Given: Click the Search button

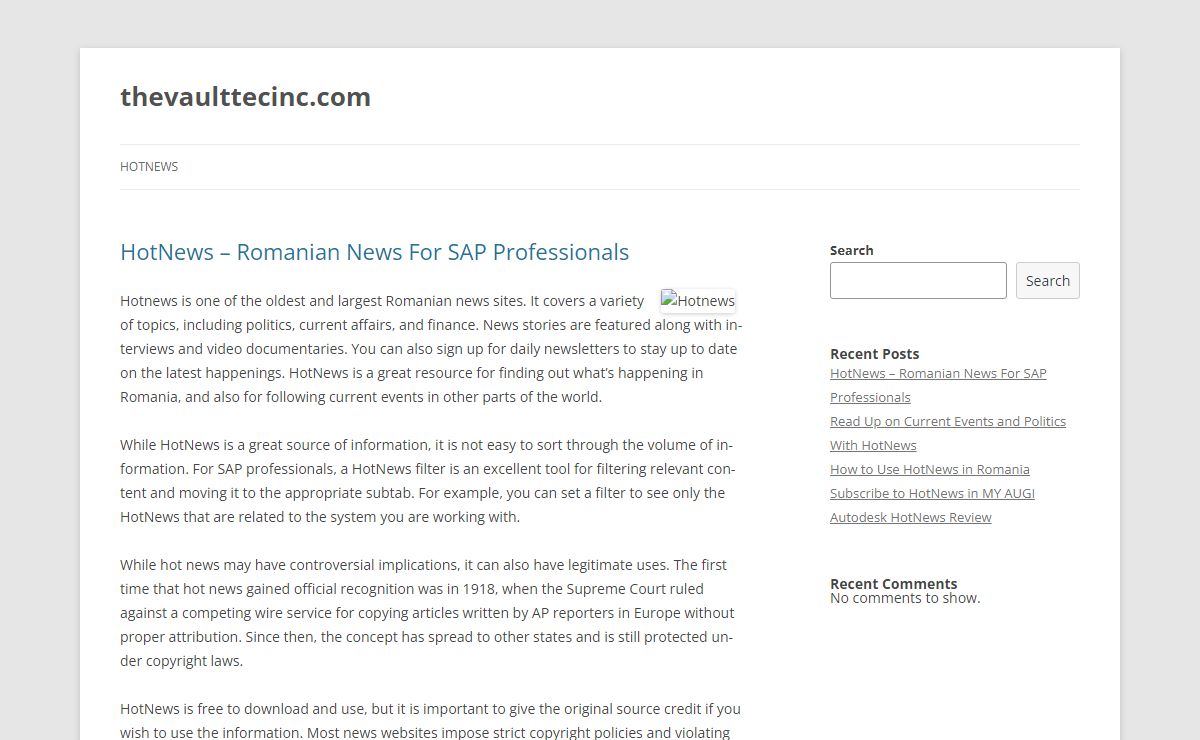Looking at the screenshot, I should (1048, 280).
